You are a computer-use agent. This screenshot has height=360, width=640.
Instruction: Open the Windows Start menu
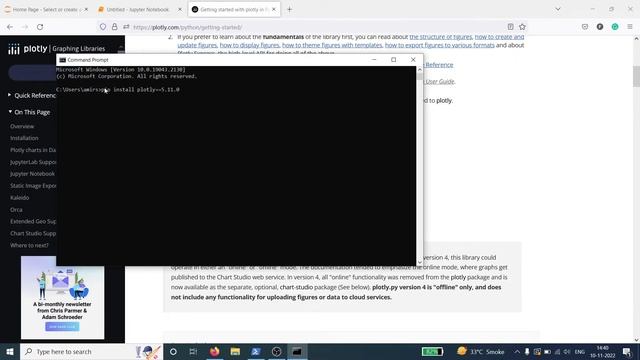pyautogui.click(x=10, y=351)
